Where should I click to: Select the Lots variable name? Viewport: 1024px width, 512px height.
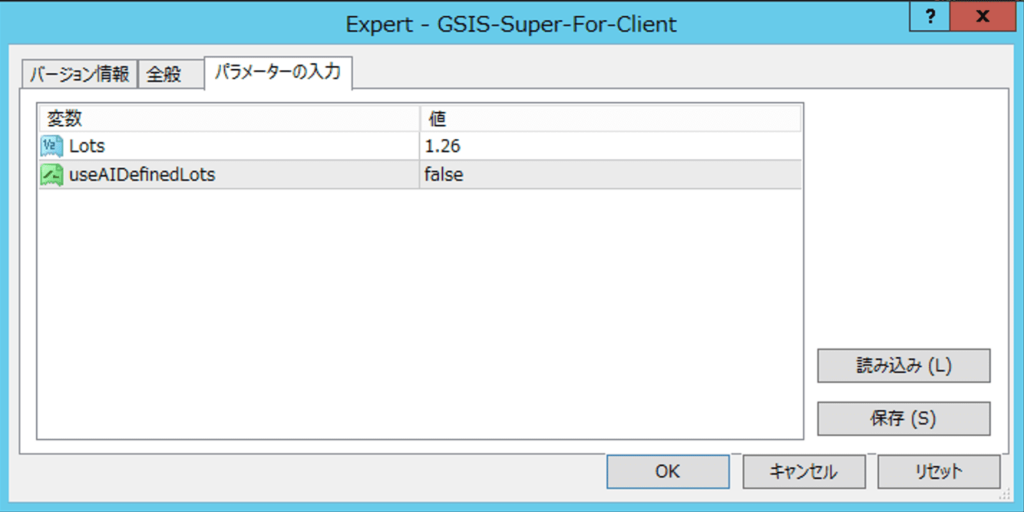coord(87,147)
